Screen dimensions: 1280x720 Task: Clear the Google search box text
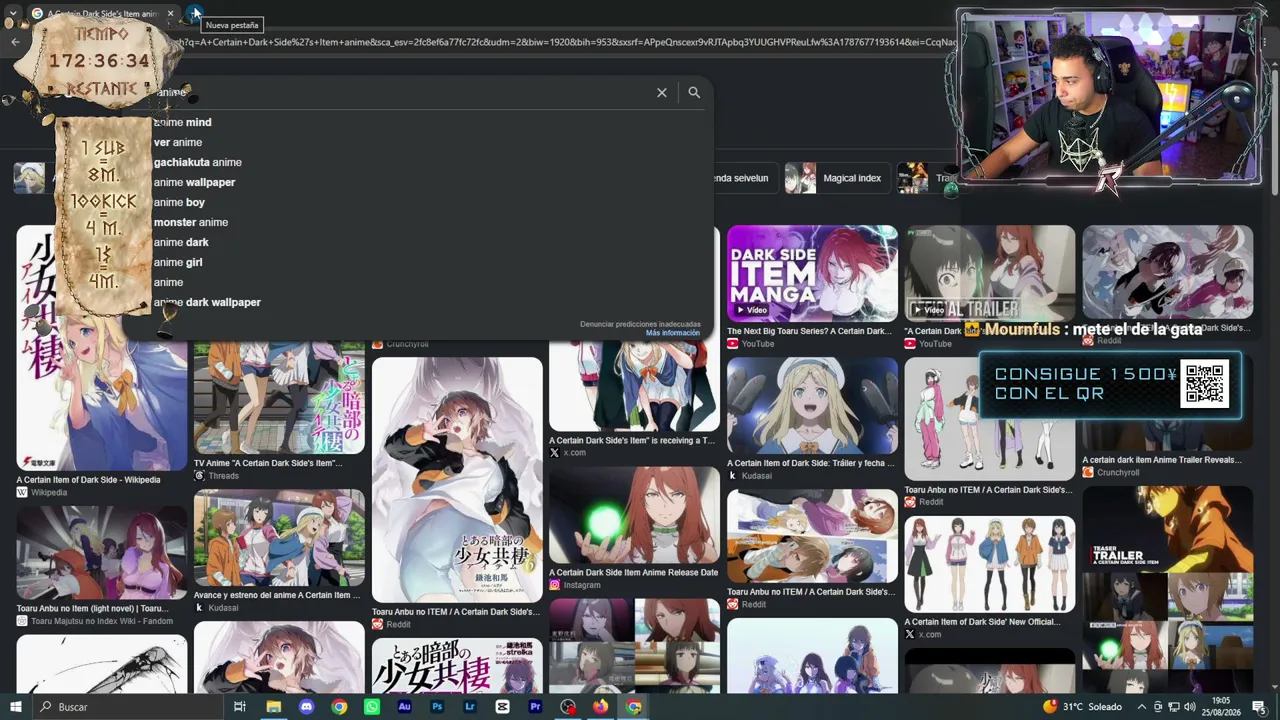point(661,92)
